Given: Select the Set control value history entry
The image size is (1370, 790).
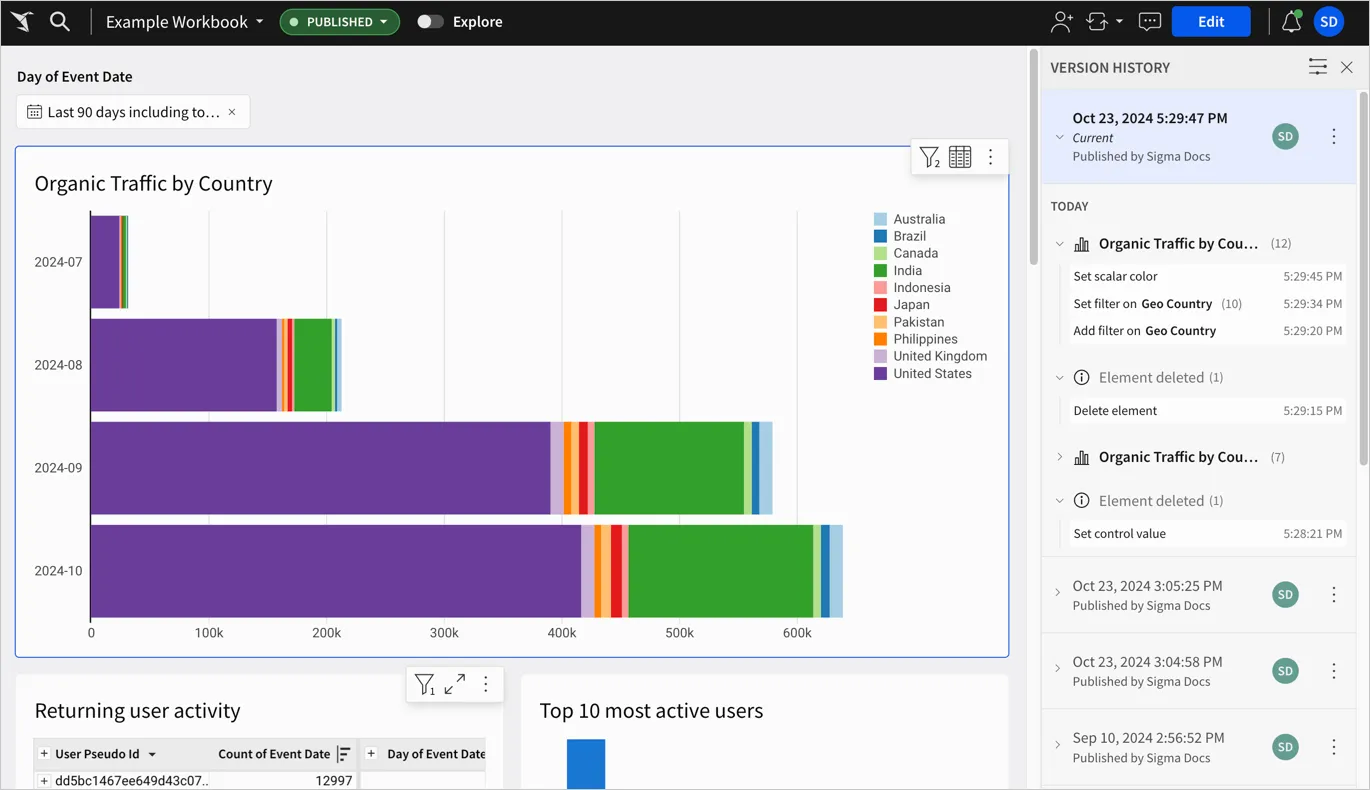Looking at the screenshot, I should [x=1207, y=533].
